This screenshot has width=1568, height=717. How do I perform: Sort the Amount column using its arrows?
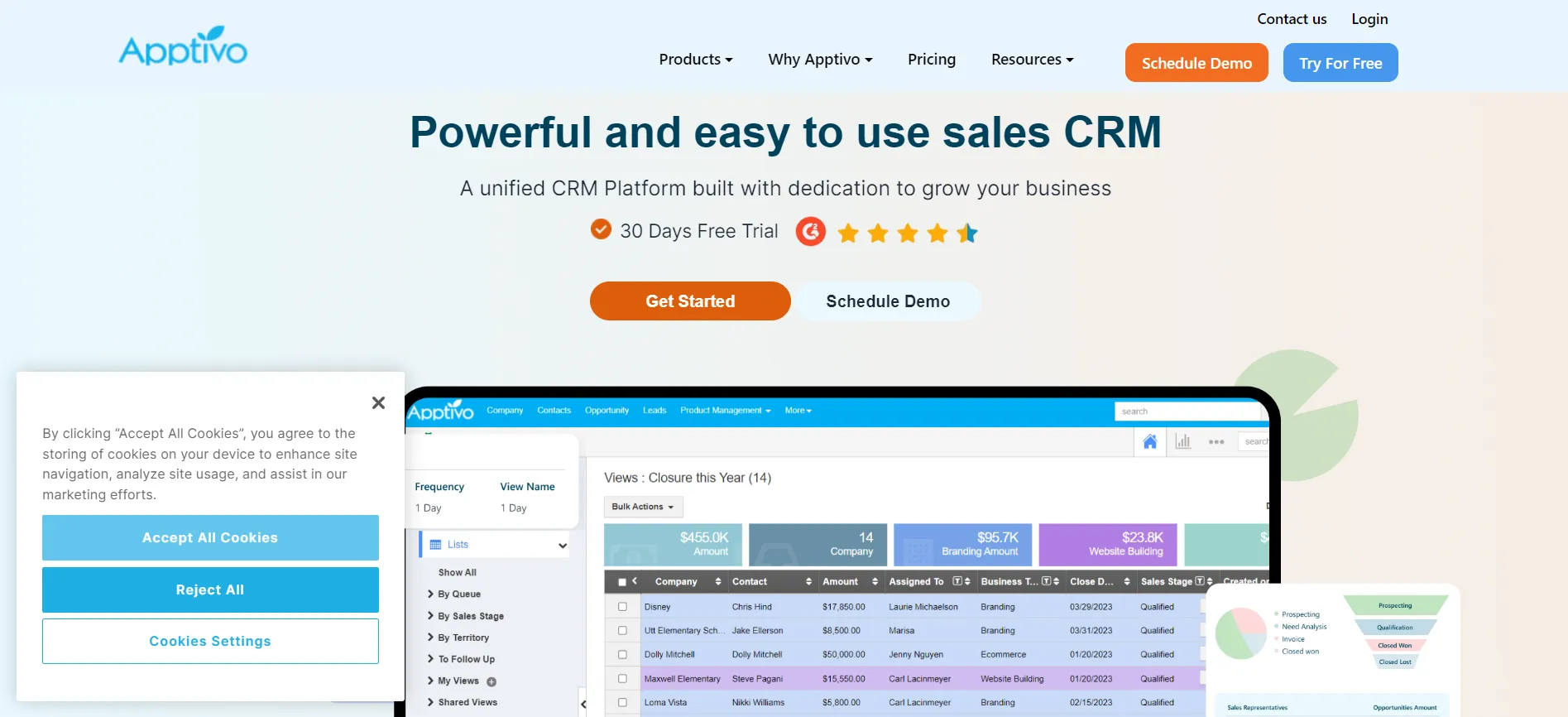pos(875,581)
